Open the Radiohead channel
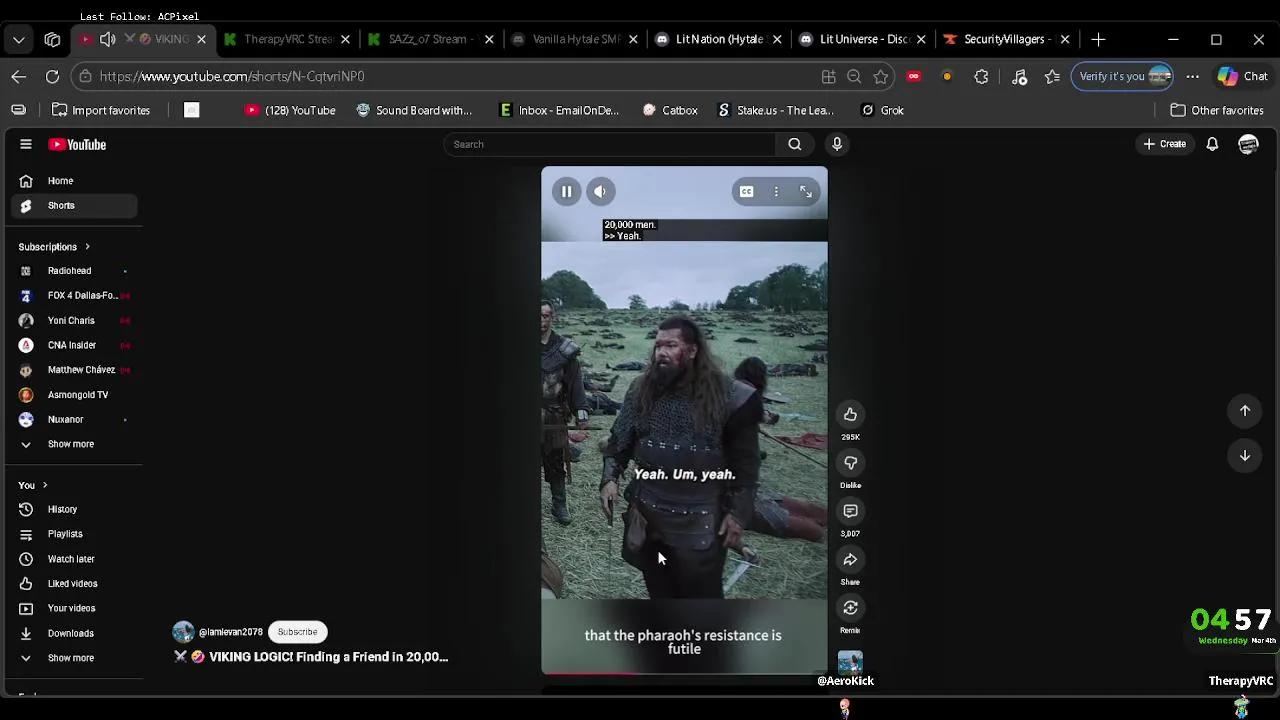1280x720 pixels. pos(75,271)
